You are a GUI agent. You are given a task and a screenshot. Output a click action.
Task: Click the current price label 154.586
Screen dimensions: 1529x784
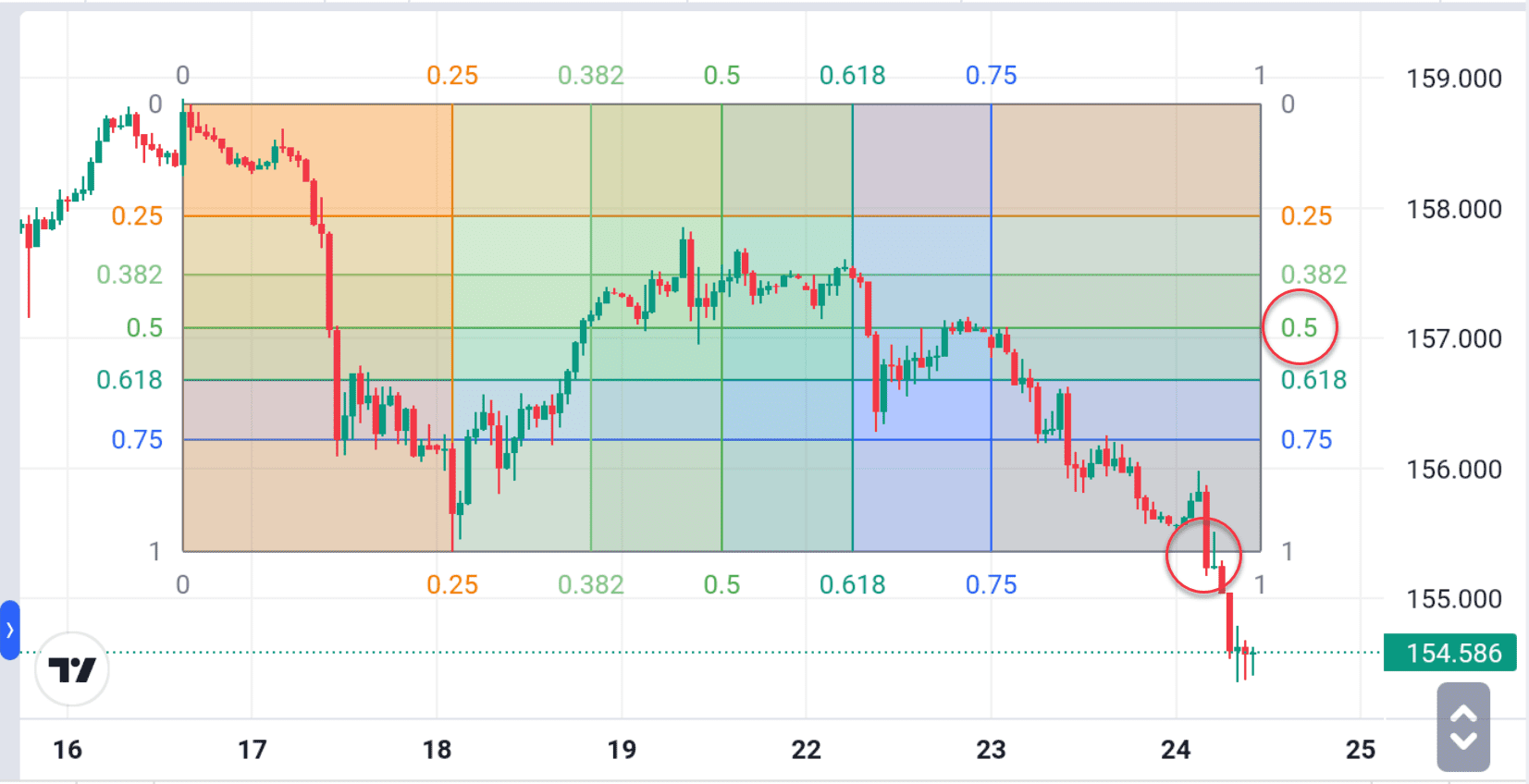1449,653
